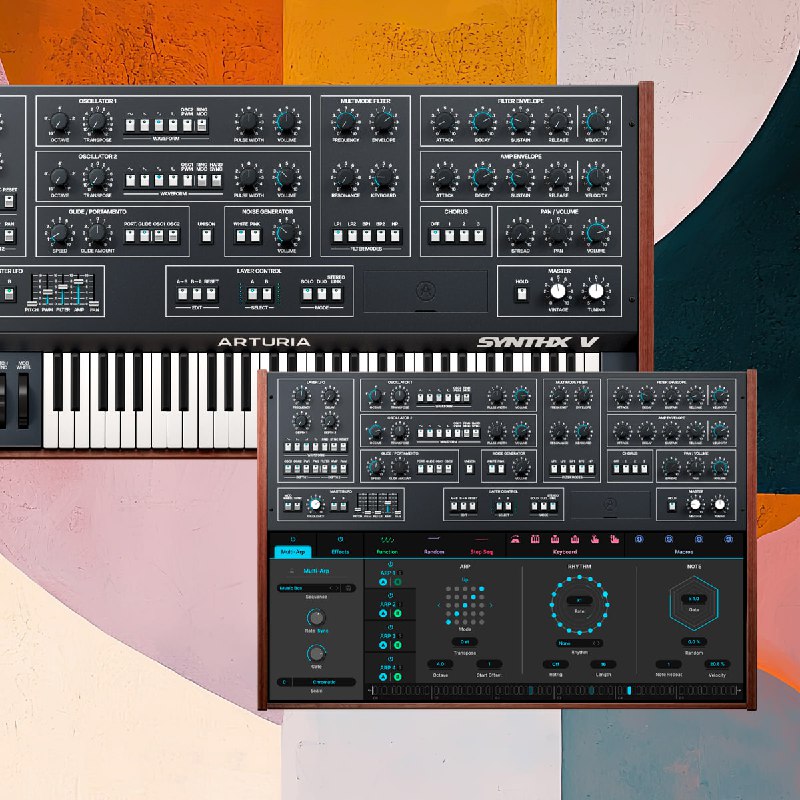Click Layer Control Reset button on large synth

point(211,294)
